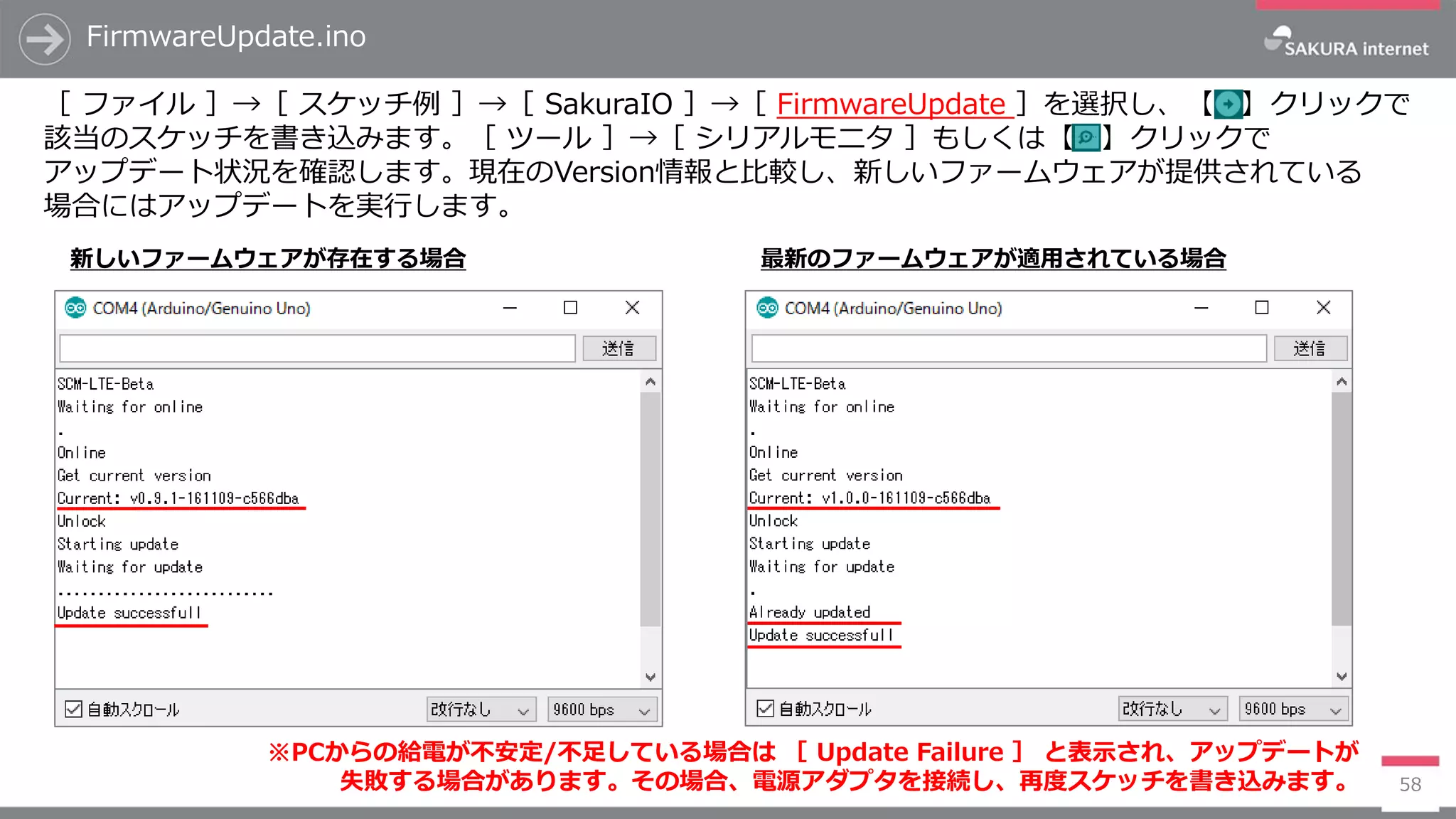This screenshot has height=819, width=1456.
Task: Click 'Current: v1.0.0-161109-c566dba' line
Action: coord(870,498)
